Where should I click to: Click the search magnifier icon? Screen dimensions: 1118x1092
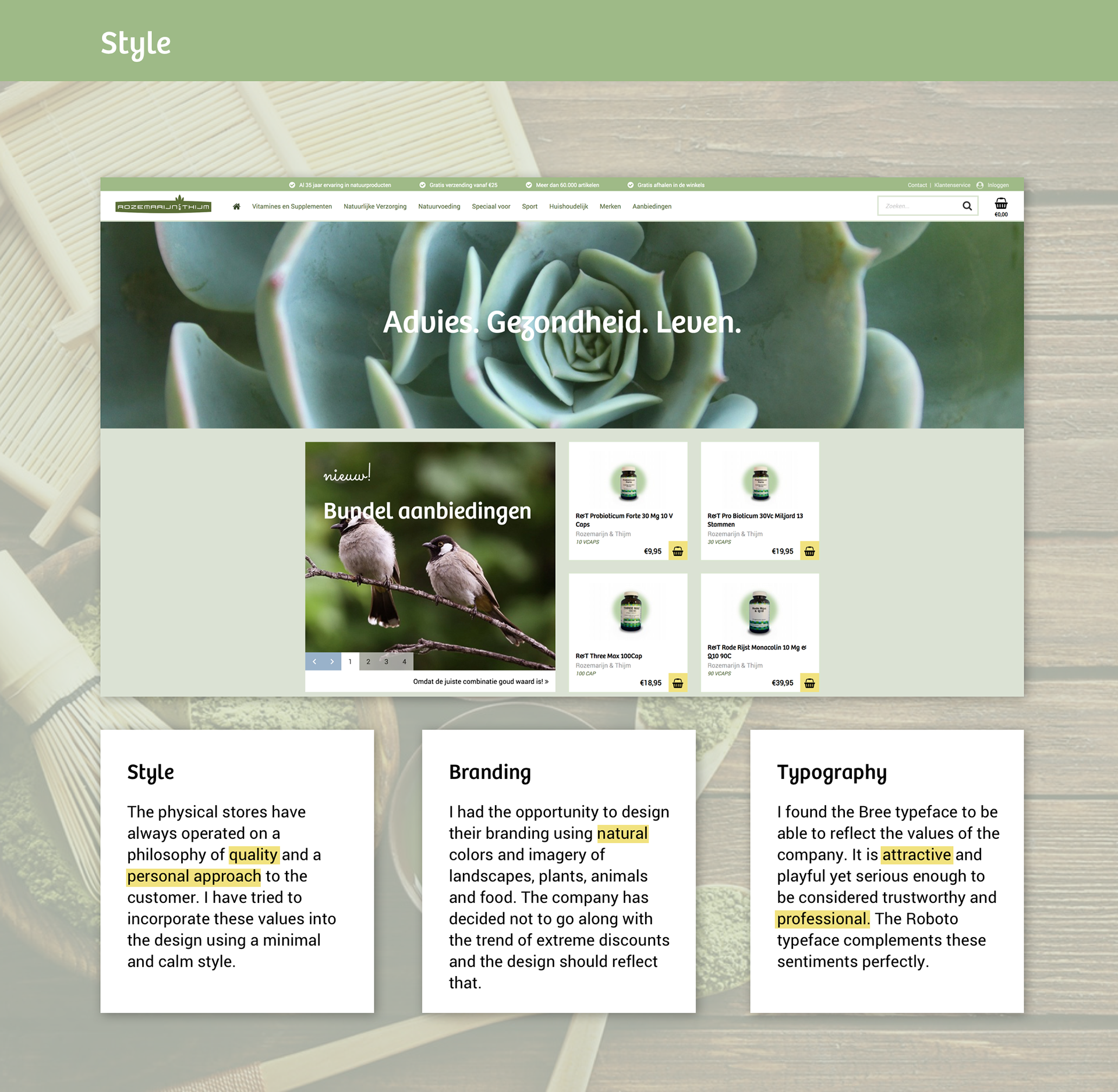pos(967,206)
